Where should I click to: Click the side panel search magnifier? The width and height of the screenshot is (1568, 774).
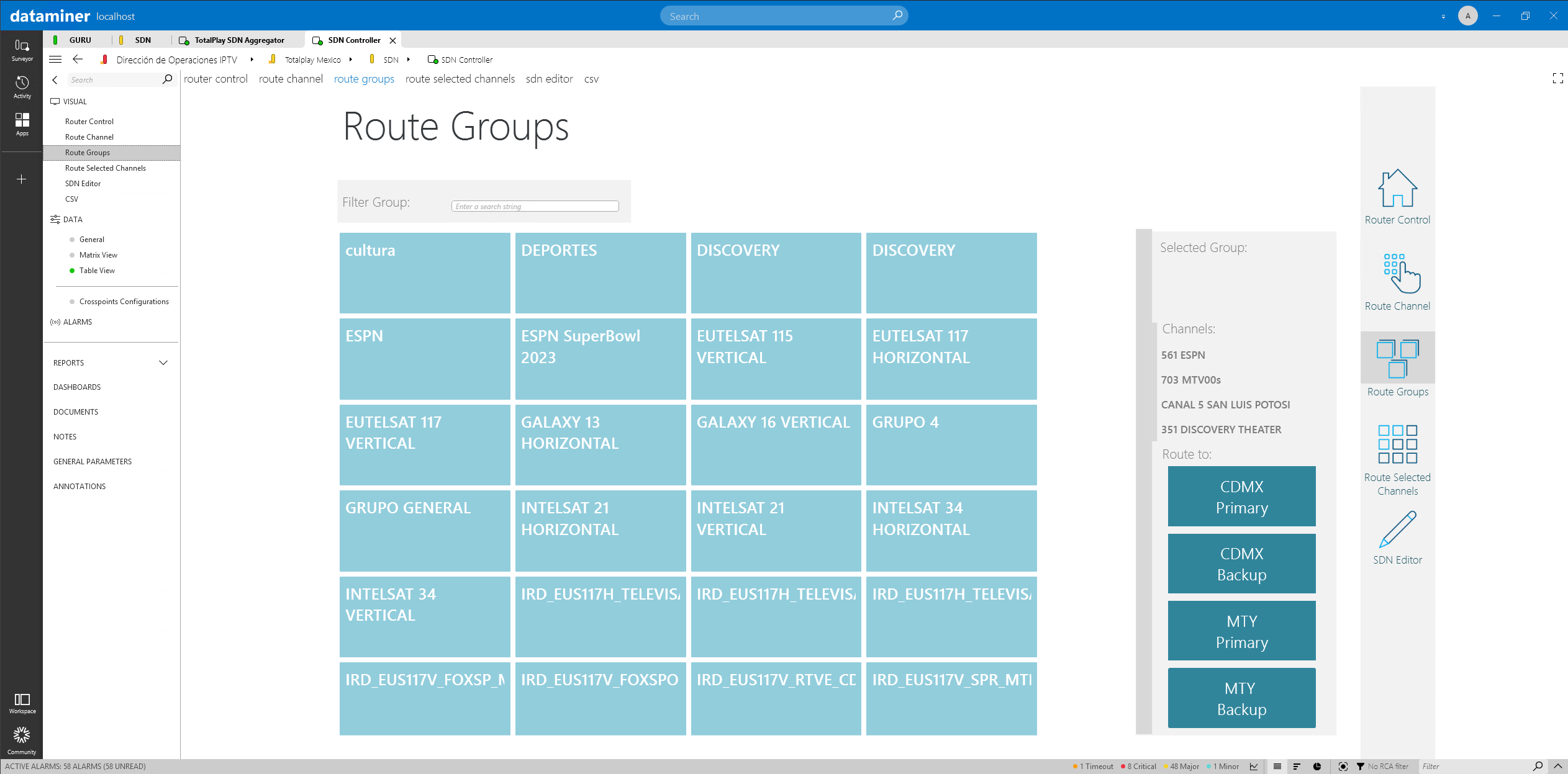(x=167, y=79)
